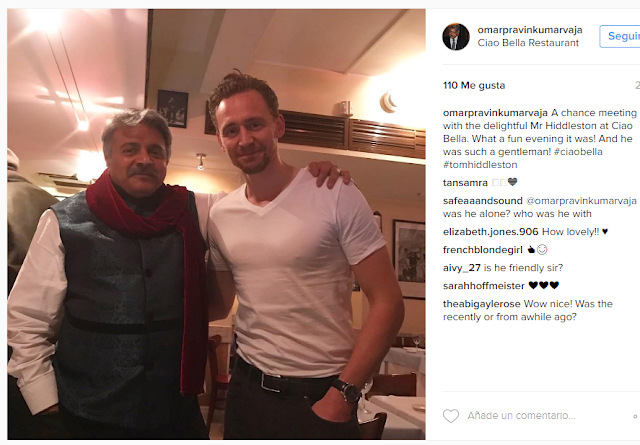Open elizabeth.jones.906 profile
The width and height of the screenshot is (640, 445).
click(491, 232)
